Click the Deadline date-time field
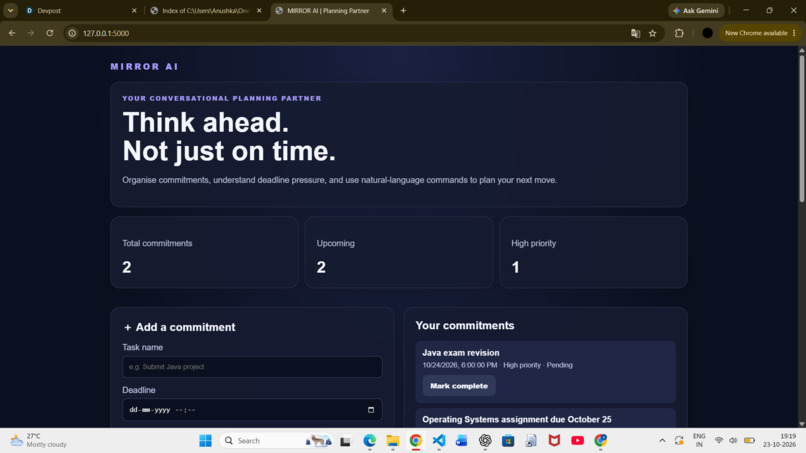The height and width of the screenshot is (453, 806). 252,410
